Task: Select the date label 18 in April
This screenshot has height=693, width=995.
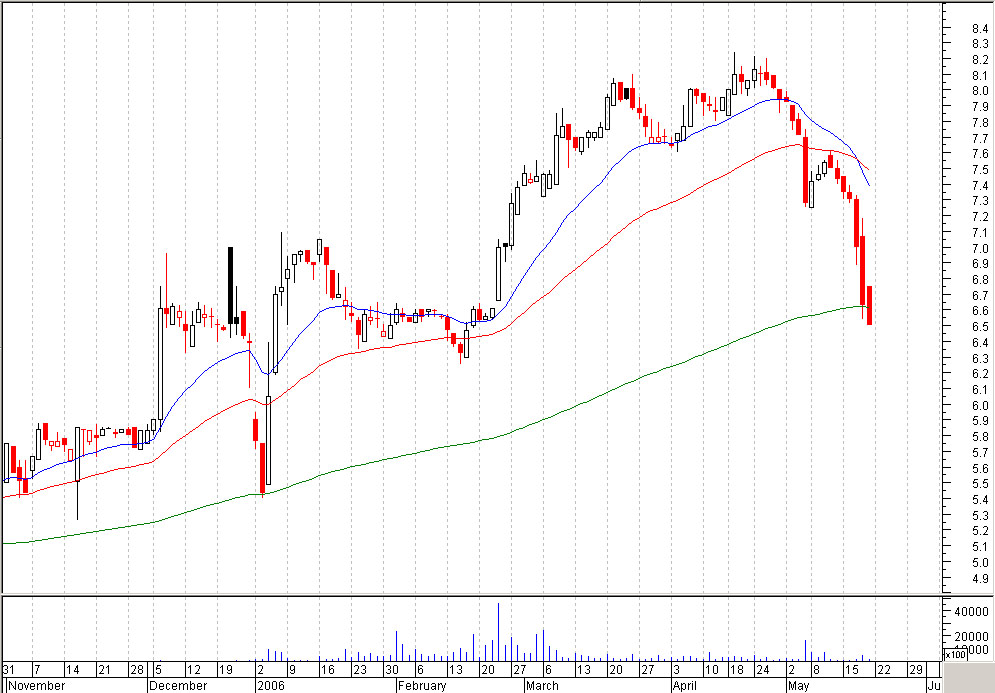Action: pos(735,670)
